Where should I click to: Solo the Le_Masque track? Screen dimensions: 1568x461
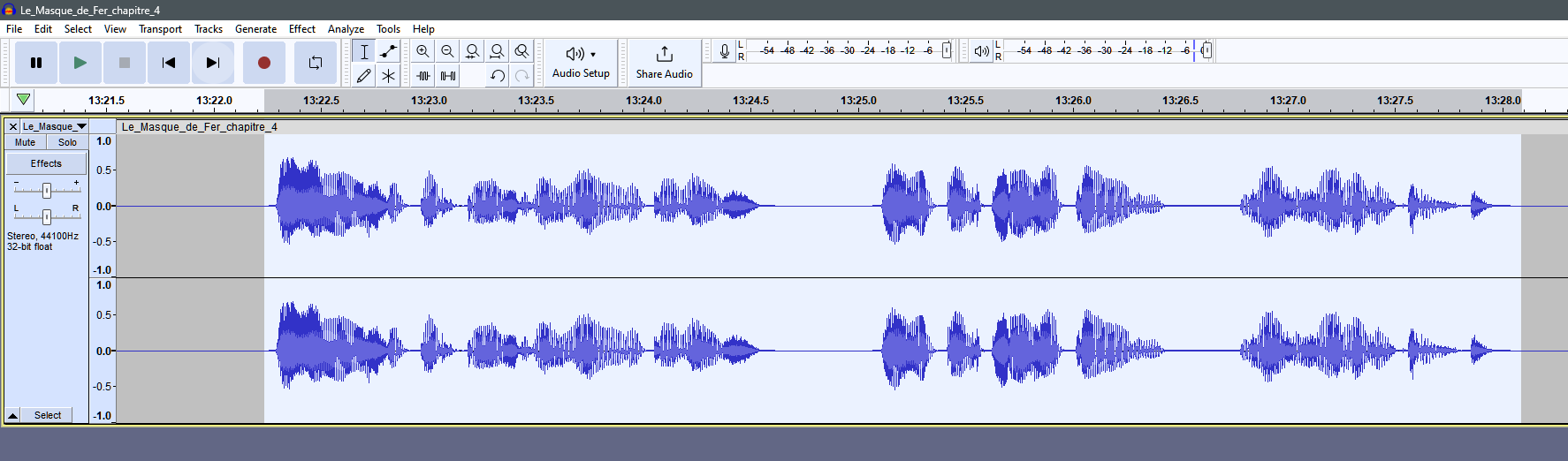67,142
